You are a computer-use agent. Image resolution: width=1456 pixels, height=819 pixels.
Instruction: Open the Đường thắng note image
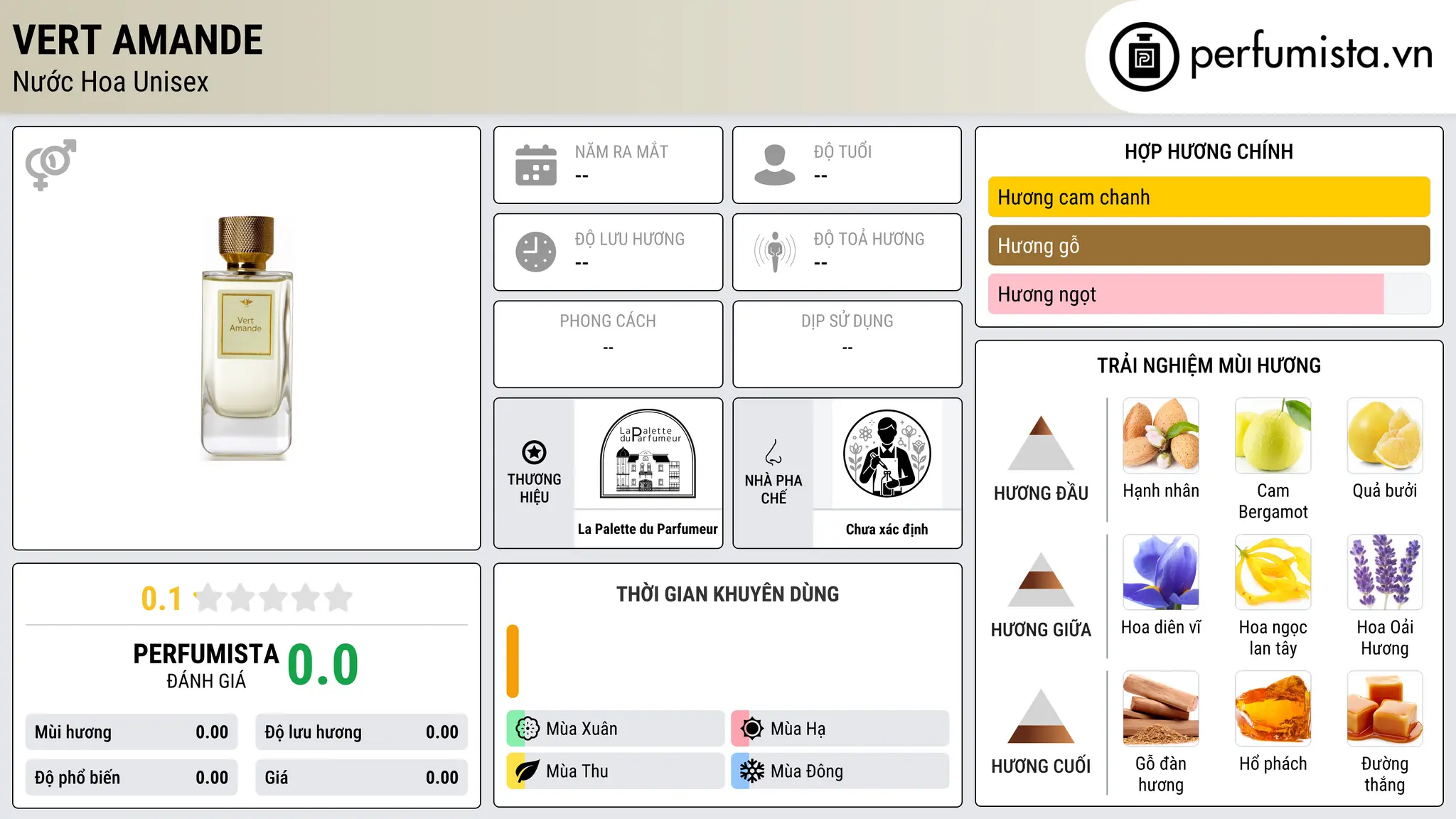coord(1385,709)
